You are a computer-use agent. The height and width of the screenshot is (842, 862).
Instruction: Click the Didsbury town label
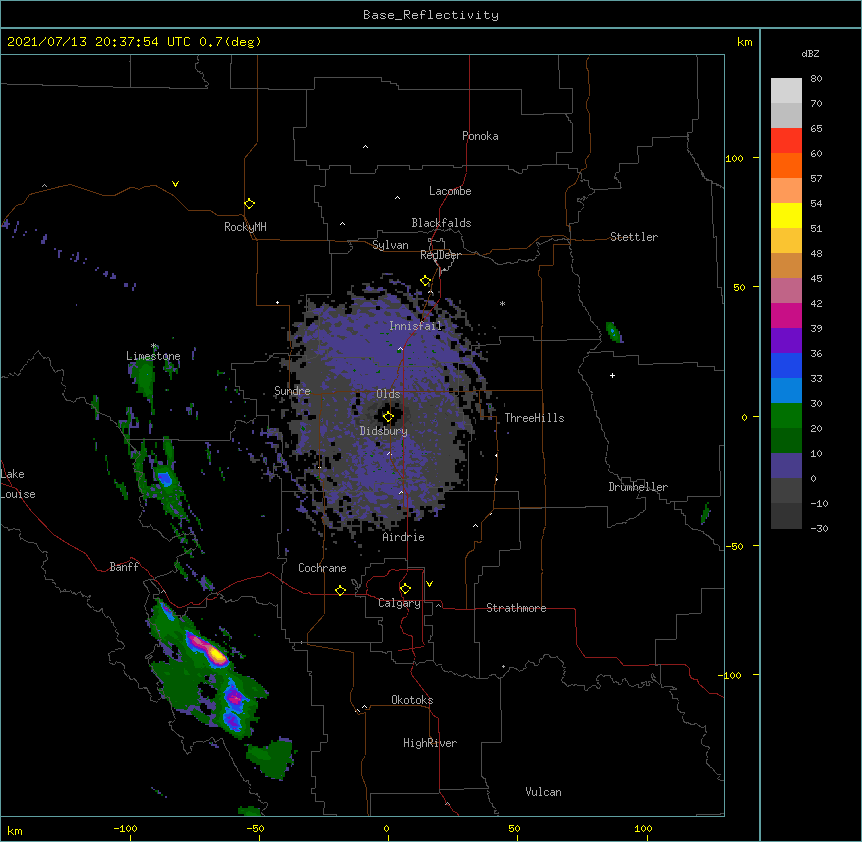(384, 431)
